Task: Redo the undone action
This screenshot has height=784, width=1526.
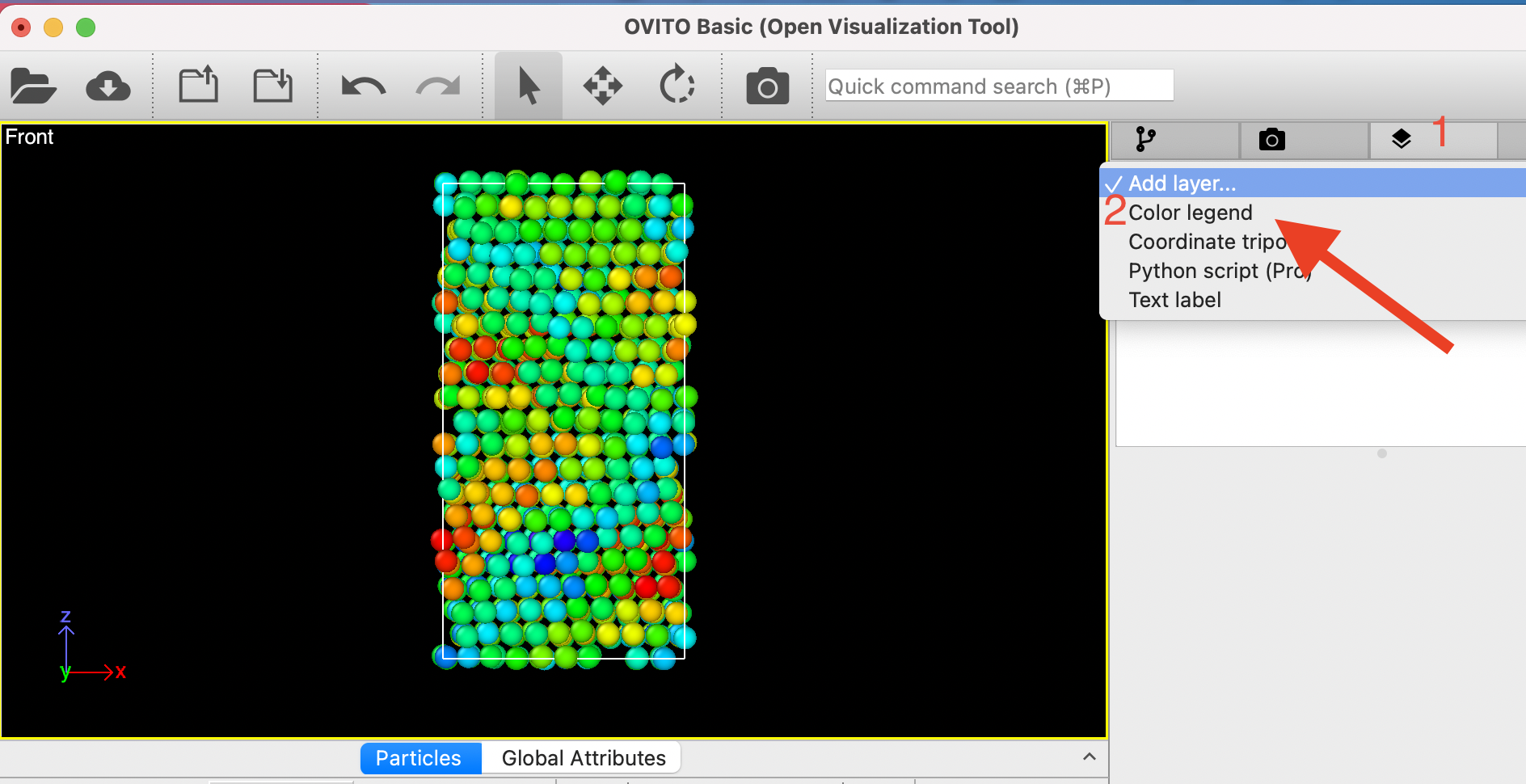Action: tap(436, 85)
